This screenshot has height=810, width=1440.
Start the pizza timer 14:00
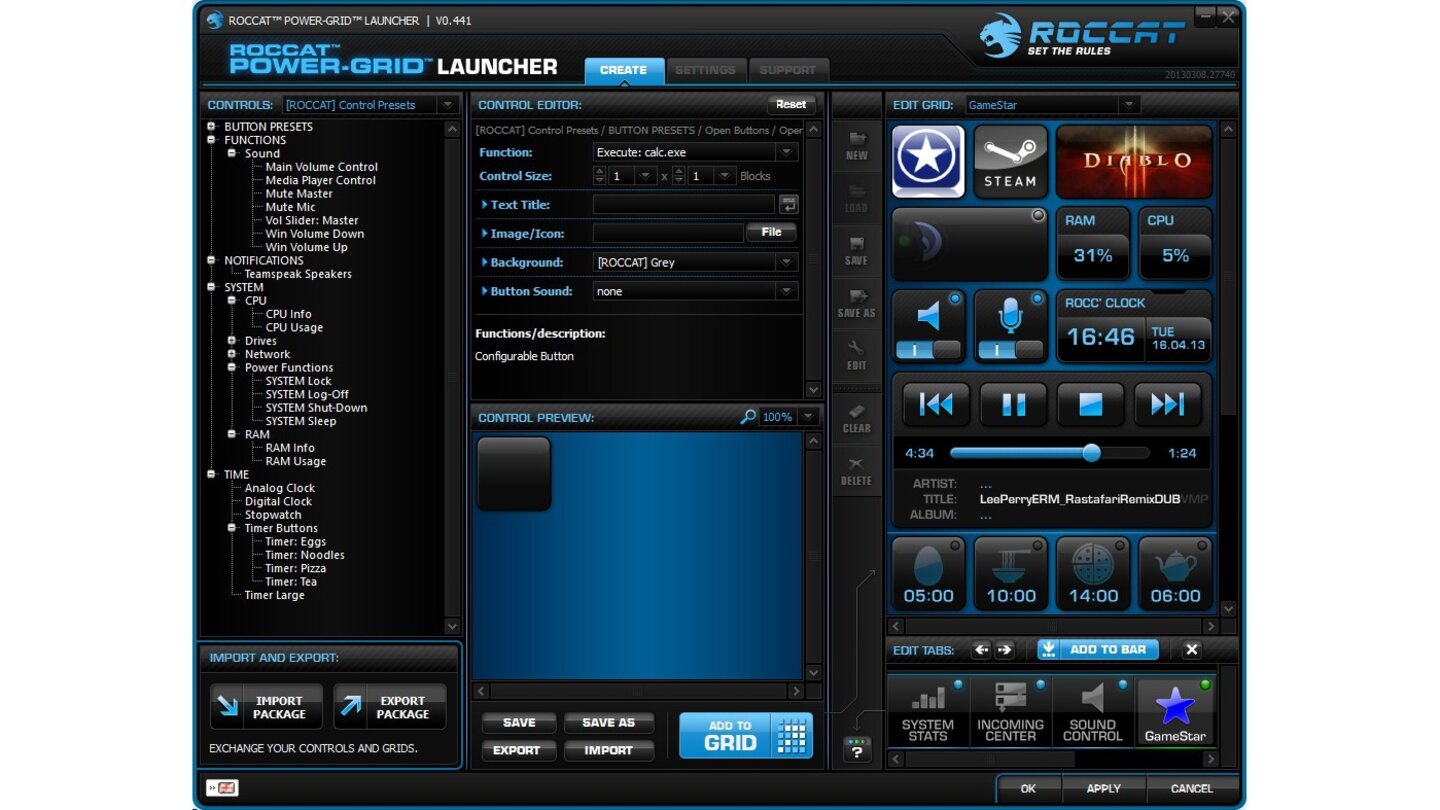pos(1093,574)
